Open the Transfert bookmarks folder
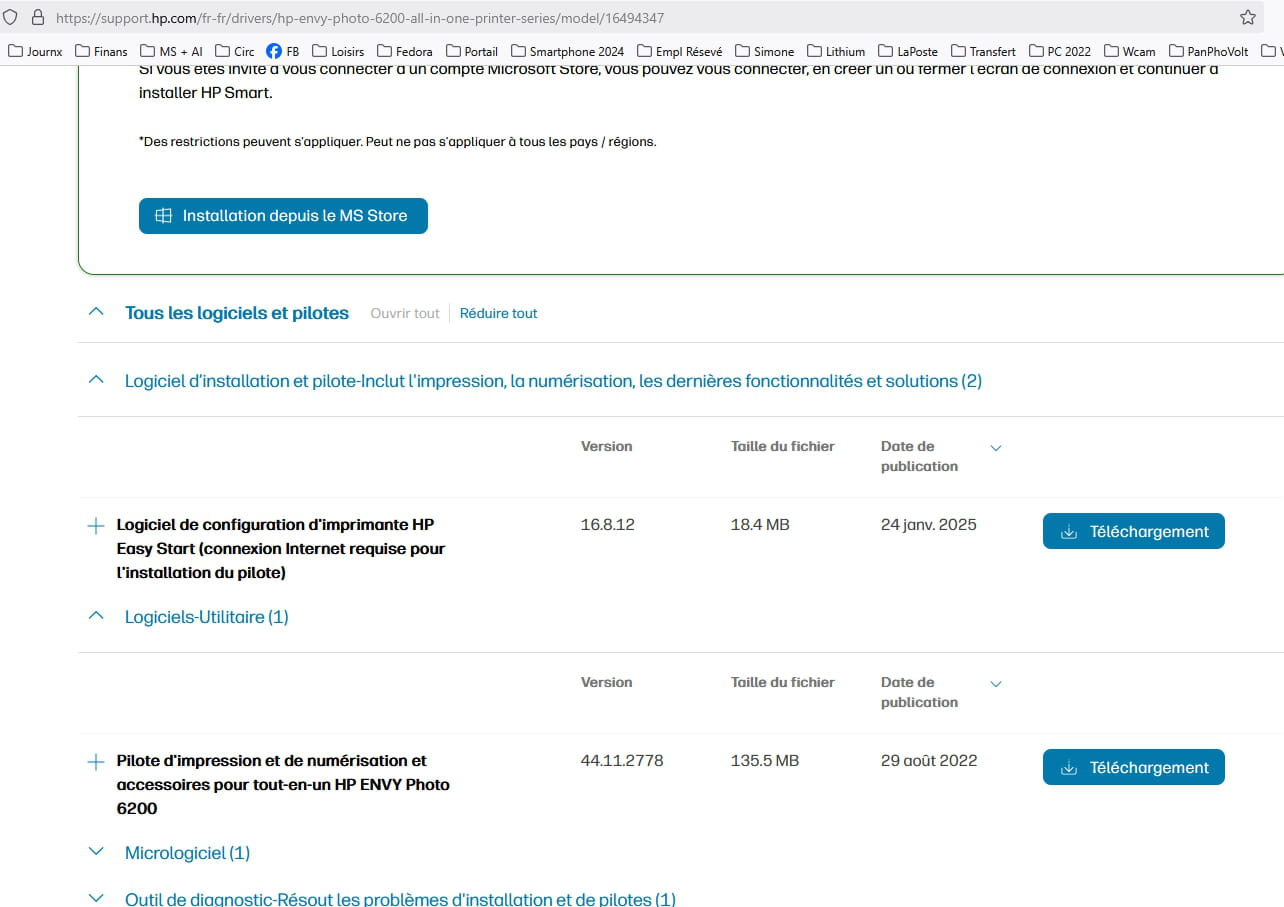Viewport: 1284px width, 907px height. point(983,51)
